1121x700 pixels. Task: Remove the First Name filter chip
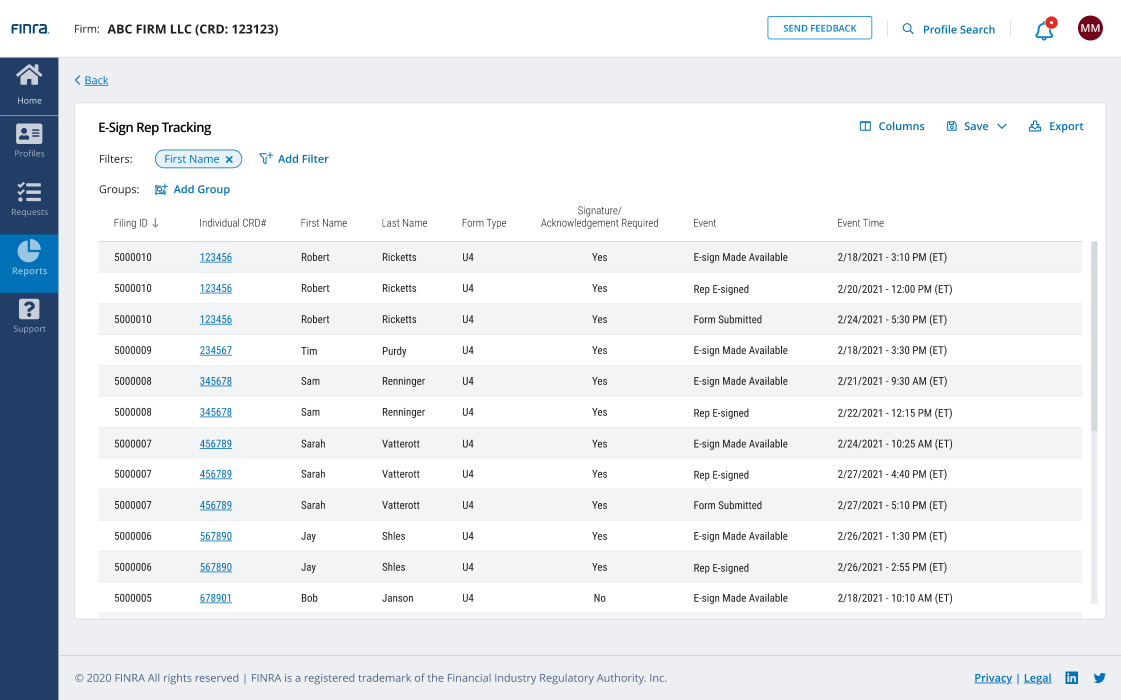[229, 159]
